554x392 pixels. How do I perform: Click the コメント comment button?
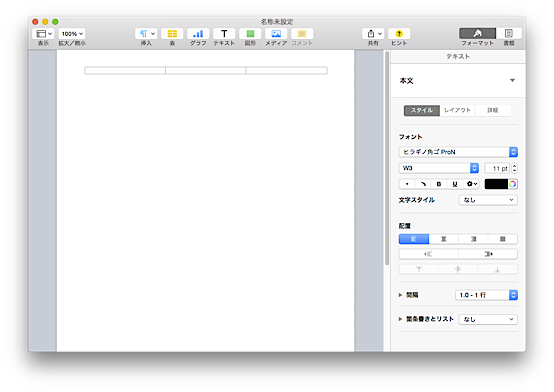coord(302,34)
